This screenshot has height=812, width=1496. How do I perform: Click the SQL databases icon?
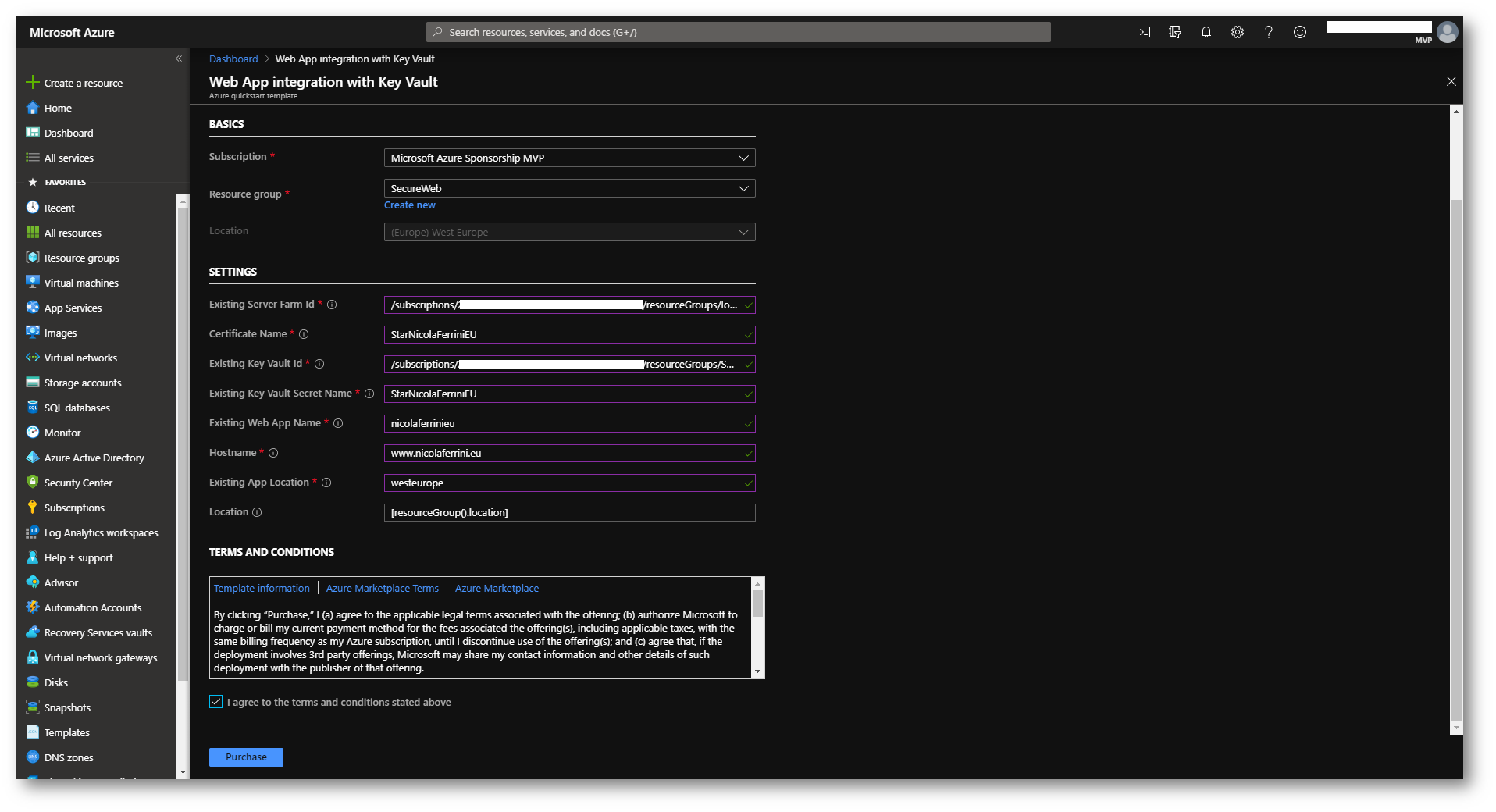[32, 408]
